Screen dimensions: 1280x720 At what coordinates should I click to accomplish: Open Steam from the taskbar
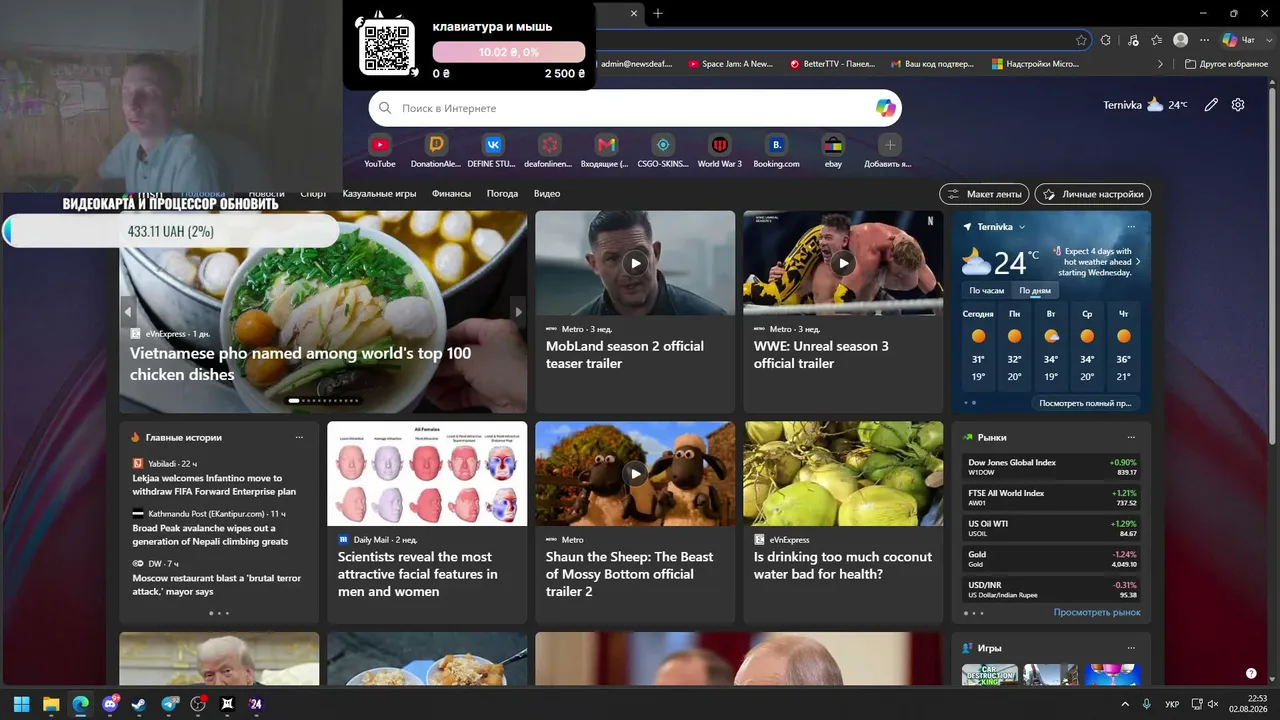coord(139,704)
